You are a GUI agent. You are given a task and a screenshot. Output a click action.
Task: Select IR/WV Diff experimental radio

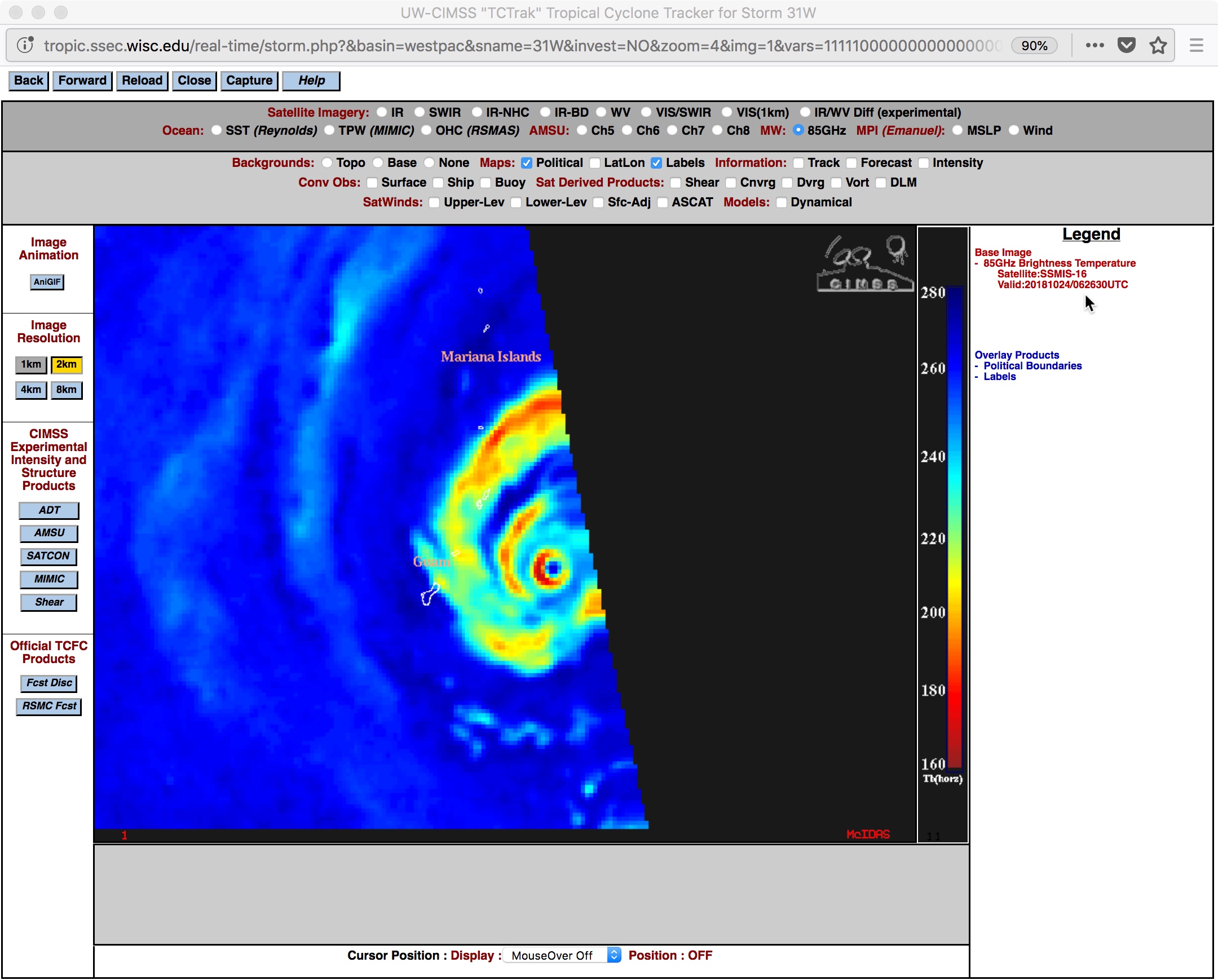pyautogui.click(x=805, y=112)
